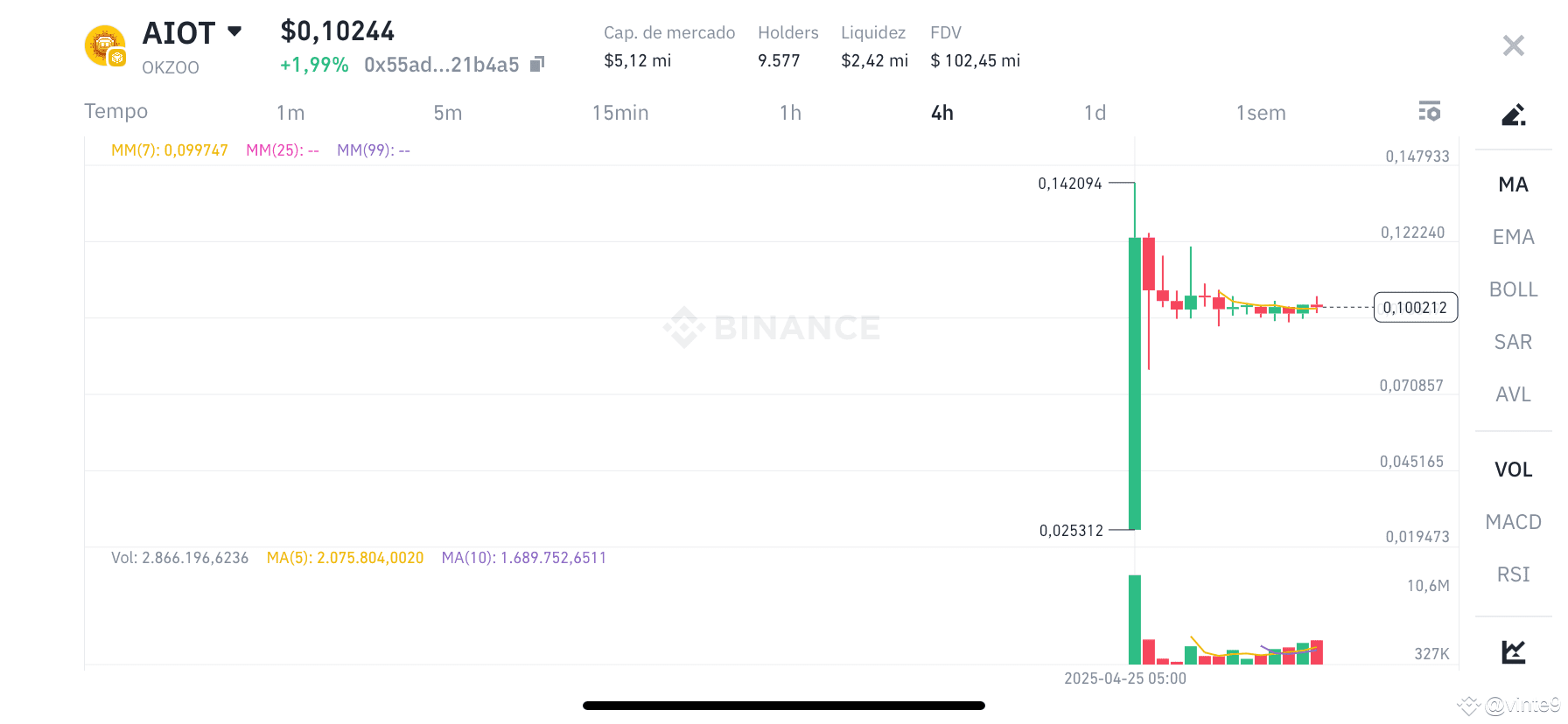Enable the EMA indicator
The height and width of the screenshot is (724, 1568).
pos(1513,237)
